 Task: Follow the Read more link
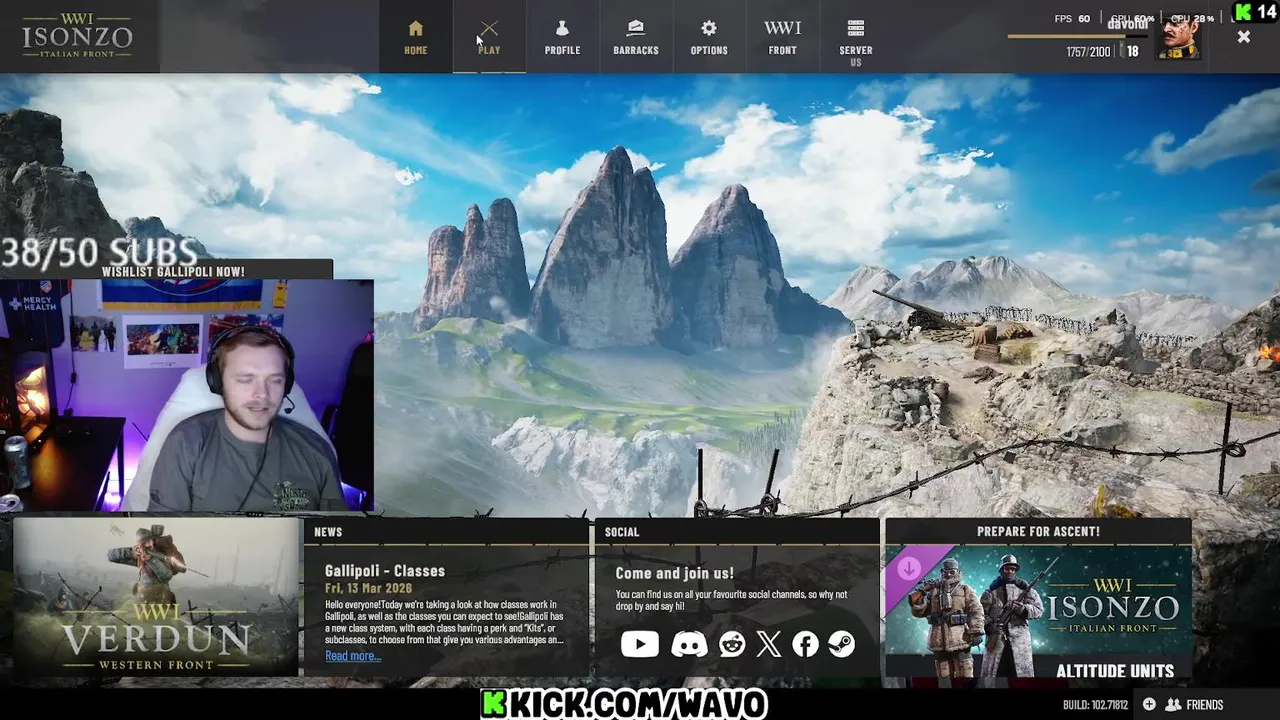[x=353, y=656]
